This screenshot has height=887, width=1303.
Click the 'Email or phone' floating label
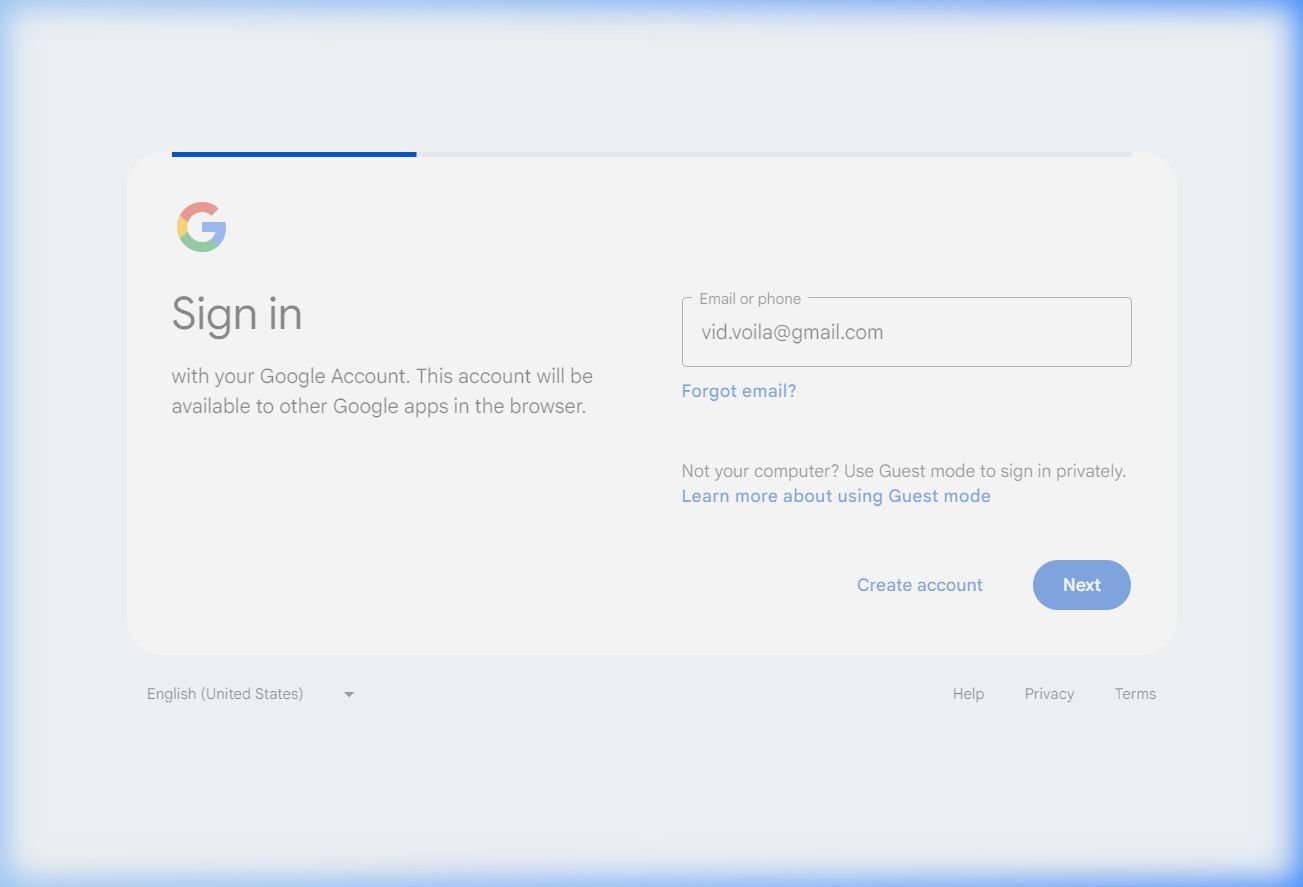click(x=750, y=299)
